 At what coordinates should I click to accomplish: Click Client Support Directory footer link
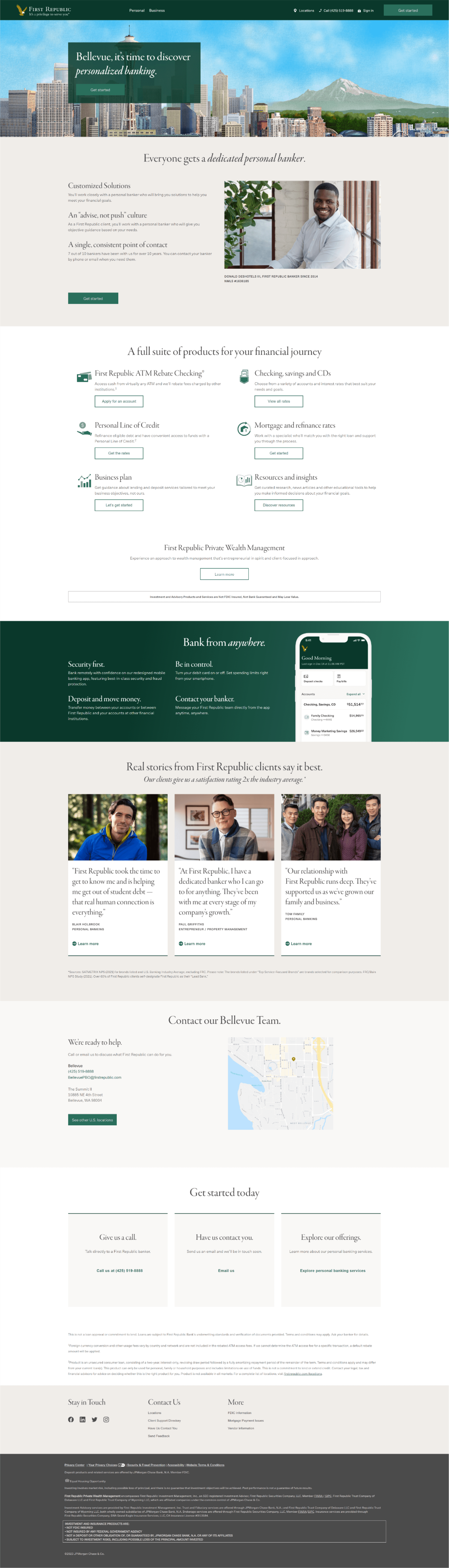164,1421
